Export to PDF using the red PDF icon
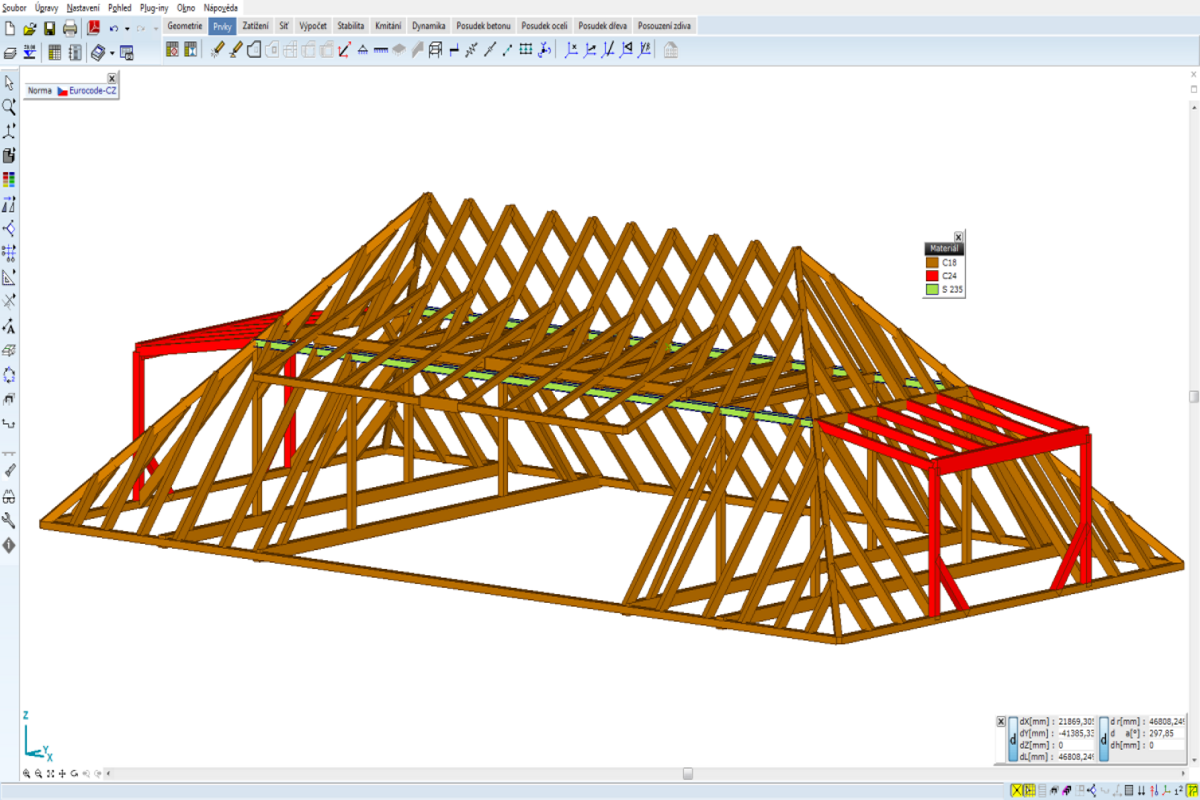This screenshot has width=1200, height=800. pos(93,28)
